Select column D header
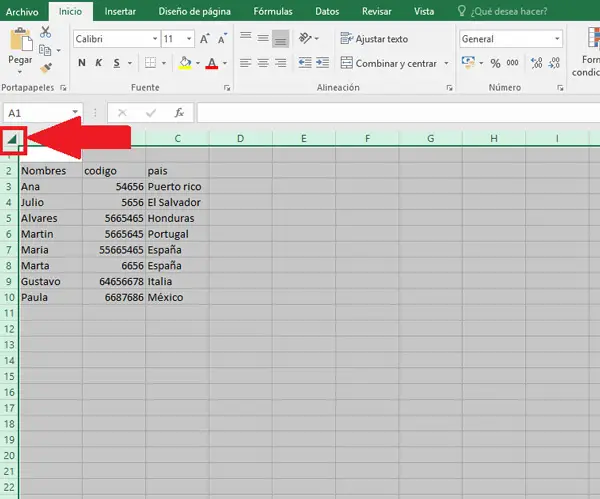This screenshot has height=499, width=600. tap(241, 139)
